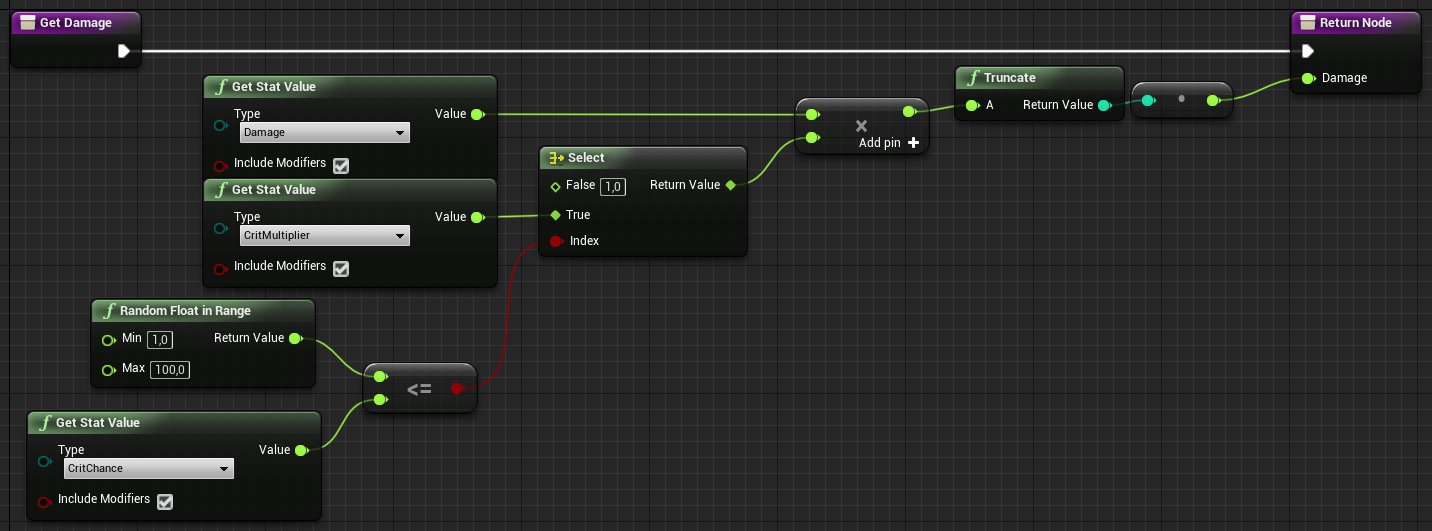Select the Truncate node title
This screenshot has width=1432, height=531.
(1009, 78)
